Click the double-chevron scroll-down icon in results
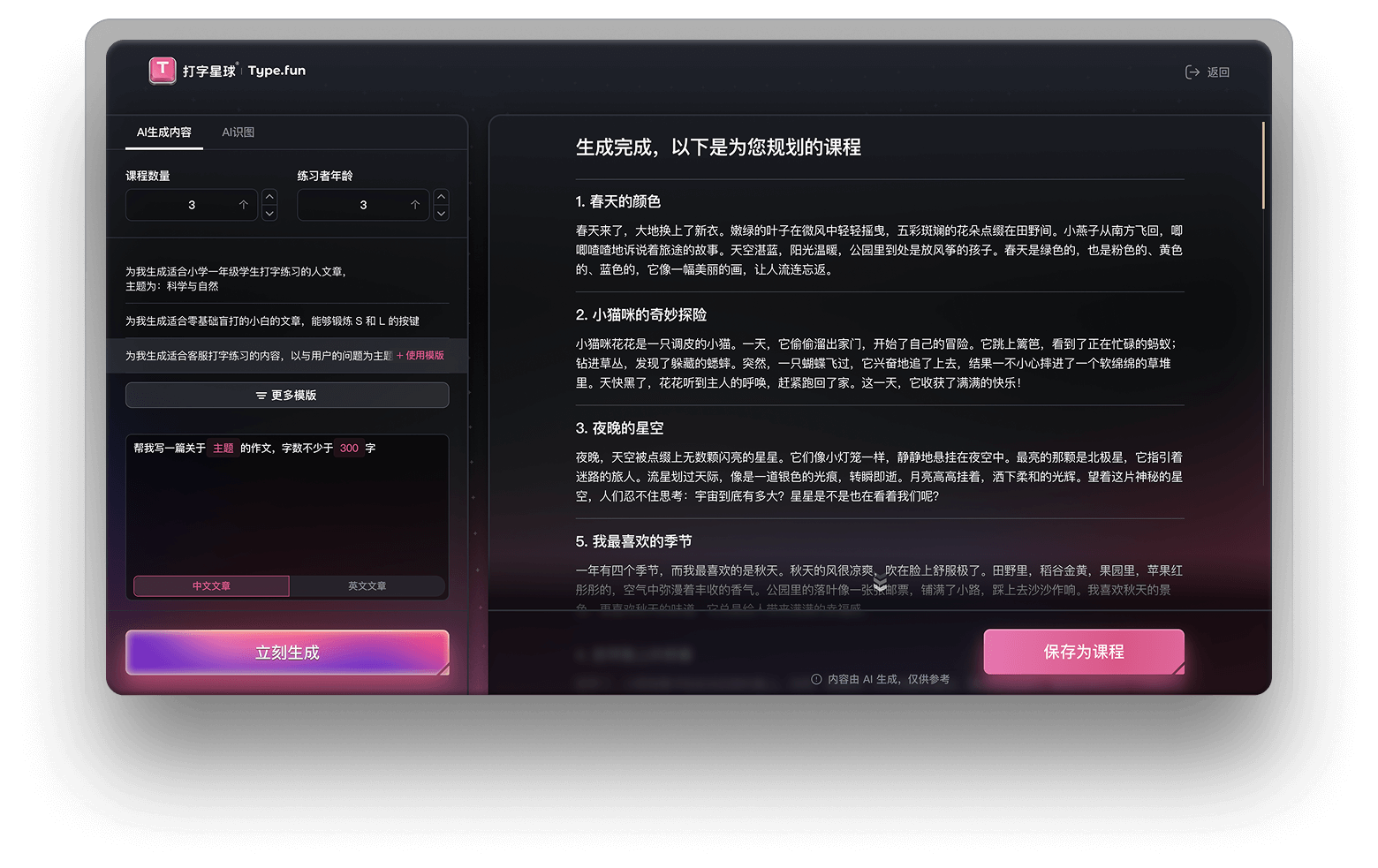1378x868 pixels. [x=880, y=582]
